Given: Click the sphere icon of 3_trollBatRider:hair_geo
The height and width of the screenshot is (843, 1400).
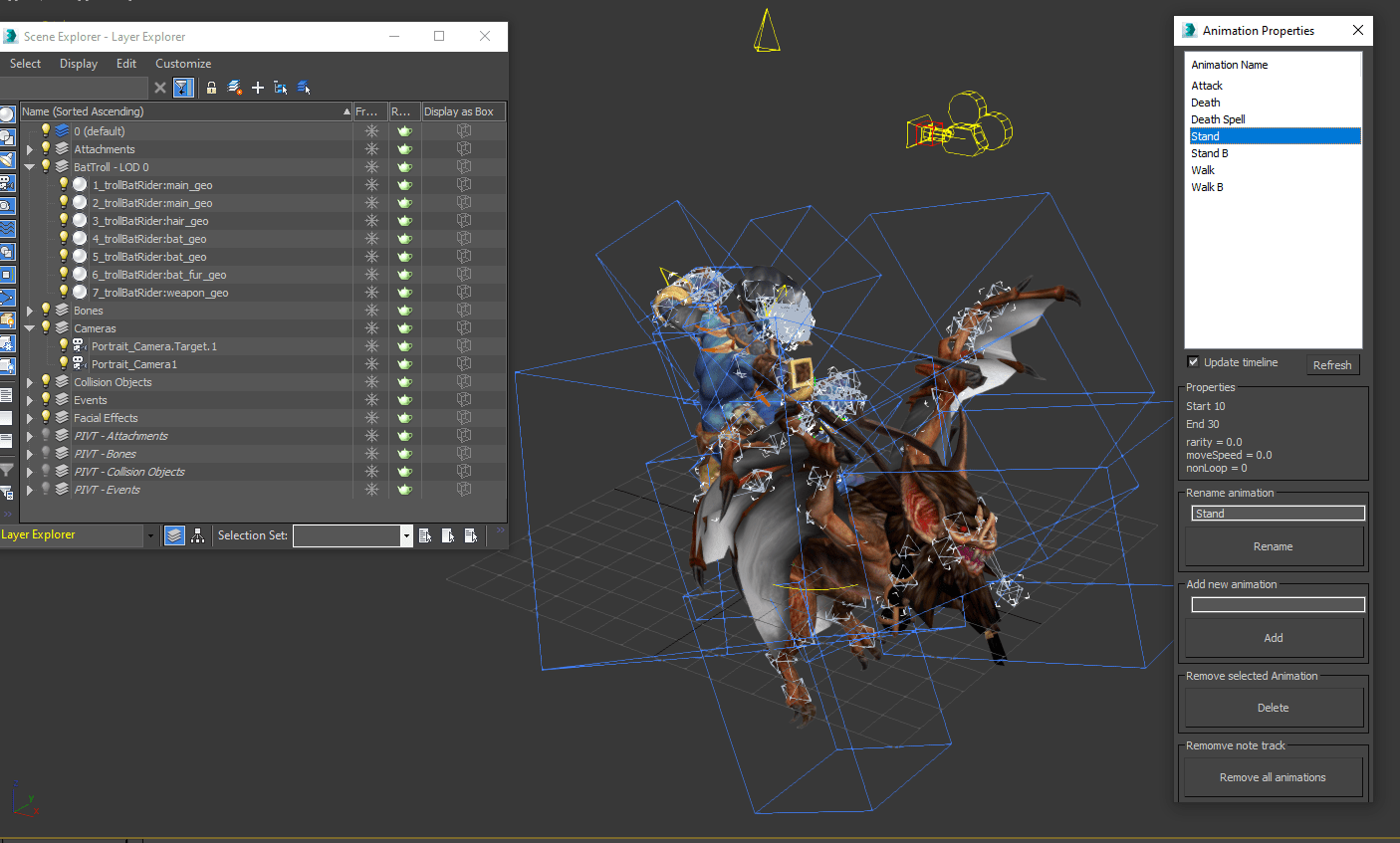Looking at the screenshot, I should pos(81,221).
